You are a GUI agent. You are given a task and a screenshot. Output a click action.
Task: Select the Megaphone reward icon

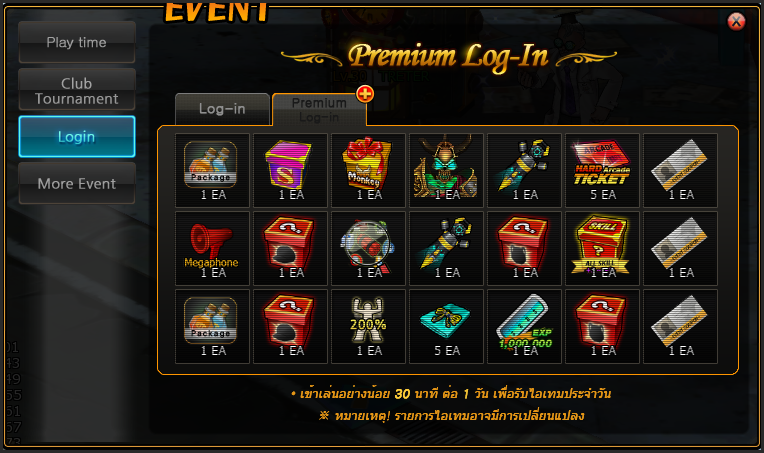[212, 248]
